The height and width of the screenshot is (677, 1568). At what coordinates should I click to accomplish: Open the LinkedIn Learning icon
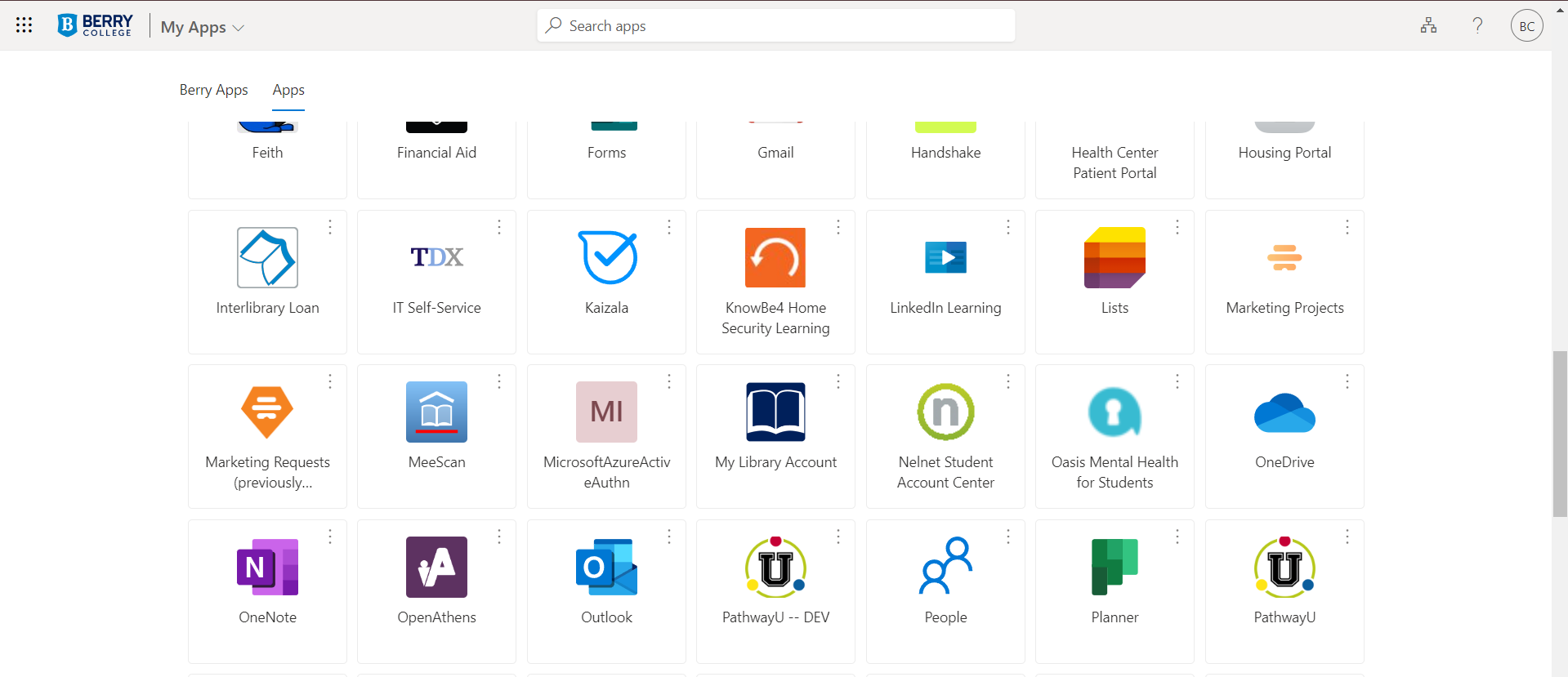pos(945,257)
